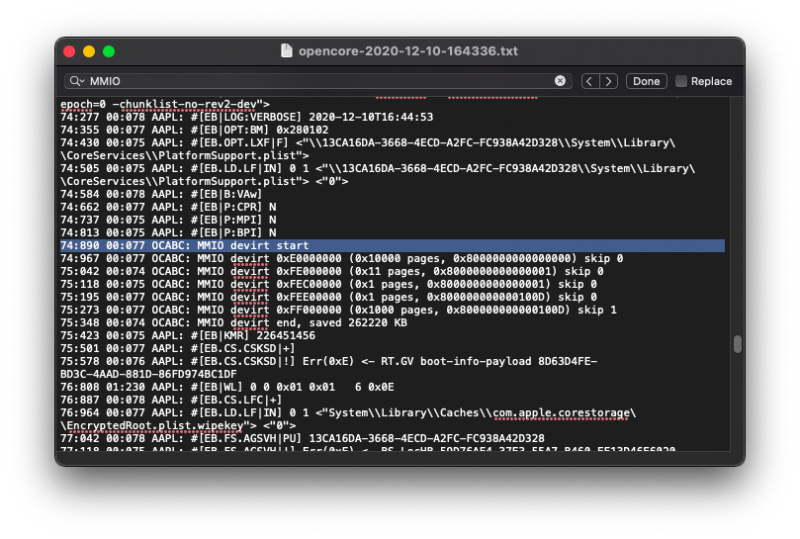The height and width of the screenshot is (539, 800).
Task: Click the line with MMIO devirt 0xE0000000
Action: click(x=341, y=258)
